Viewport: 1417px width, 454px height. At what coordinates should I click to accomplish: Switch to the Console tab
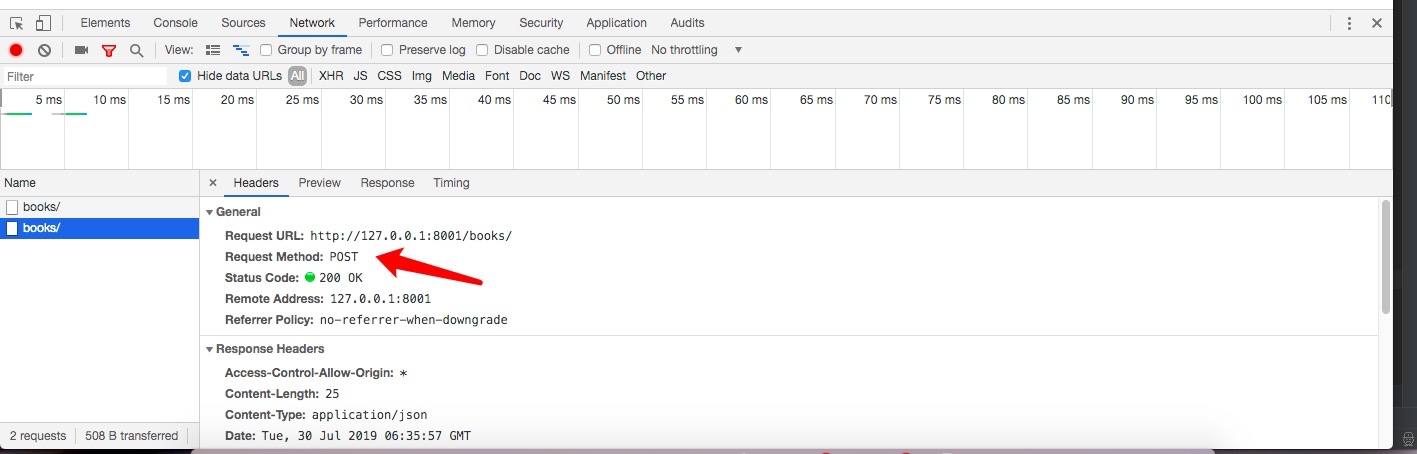(x=175, y=23)
